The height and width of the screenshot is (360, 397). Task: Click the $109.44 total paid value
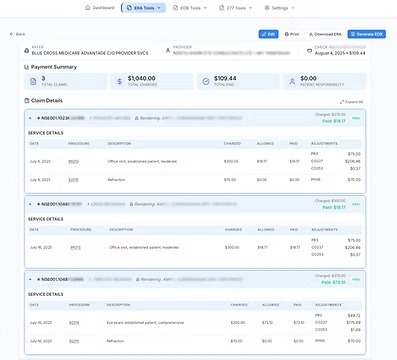(225, 78)
